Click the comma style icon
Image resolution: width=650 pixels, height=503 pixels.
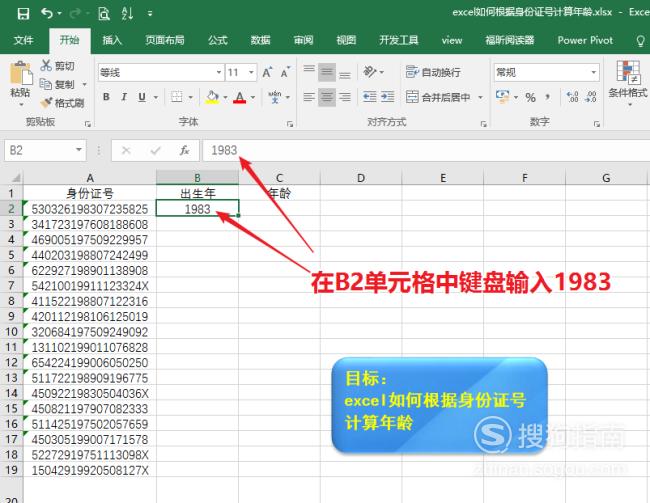pos(548,97)
